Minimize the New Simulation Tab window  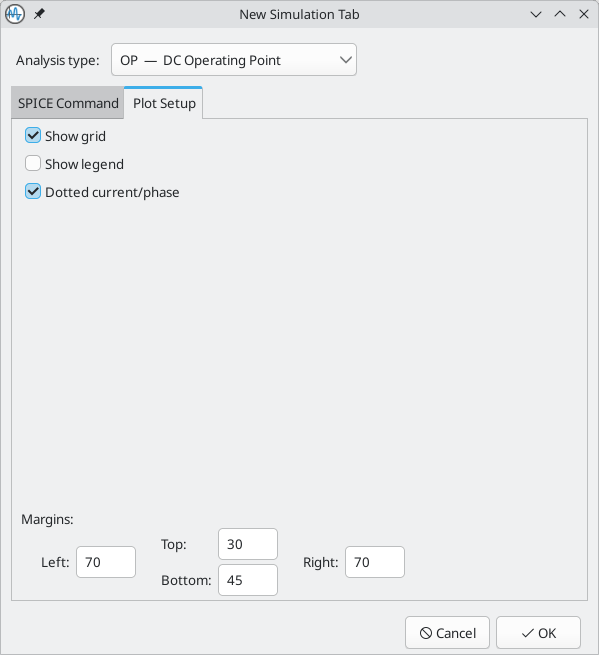click(x=536, y=14)
